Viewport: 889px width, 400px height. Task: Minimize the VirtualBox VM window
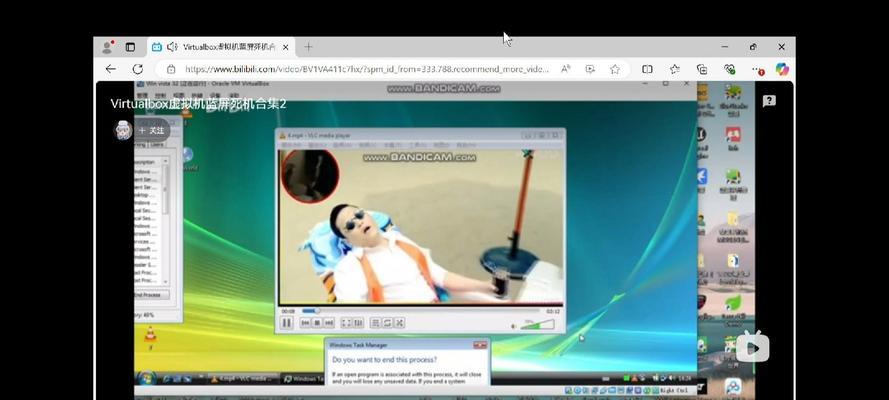[646, 84]
